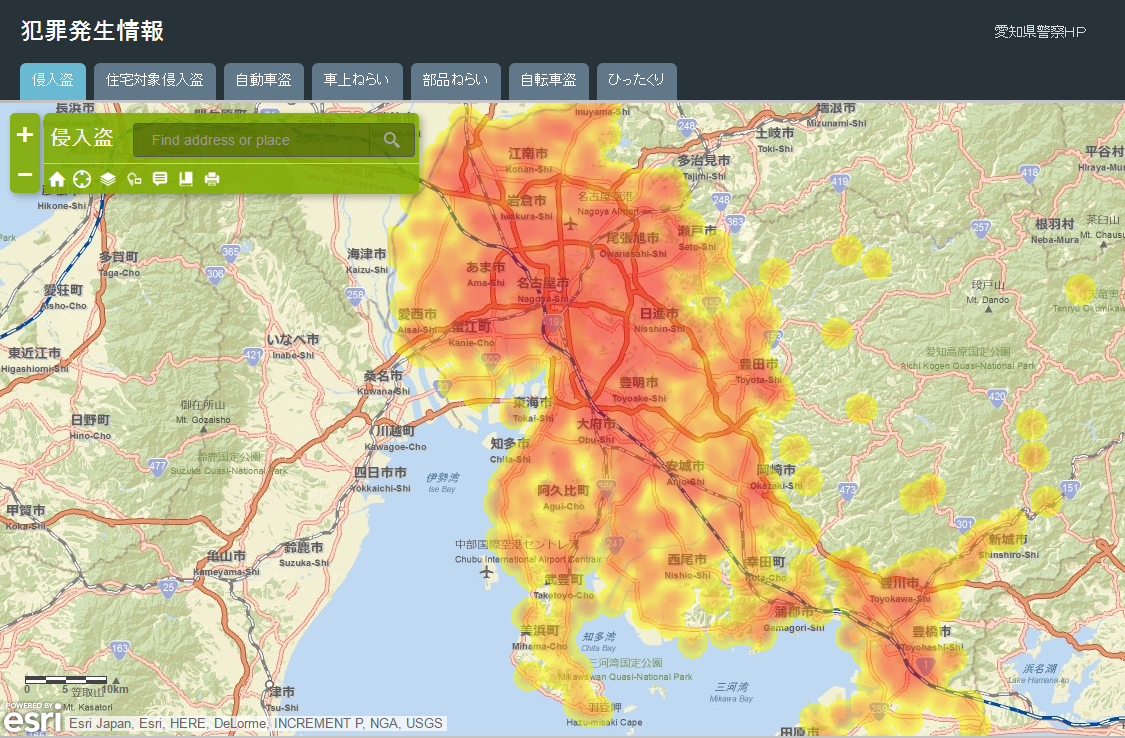Open the Basemap gallery book icon
The width and height of the screenshot is (1125, 738).
tap(186, 178)
